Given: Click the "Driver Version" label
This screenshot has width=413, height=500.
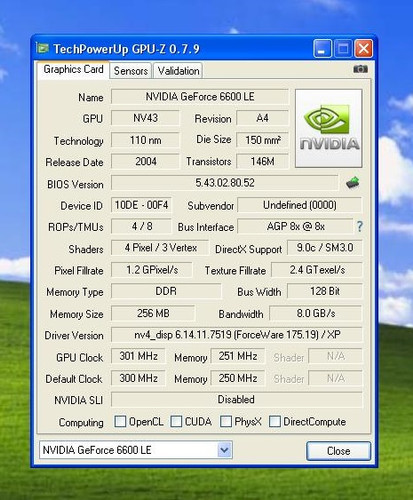Looking at the screenshot, I should click(x=74, y=335).
